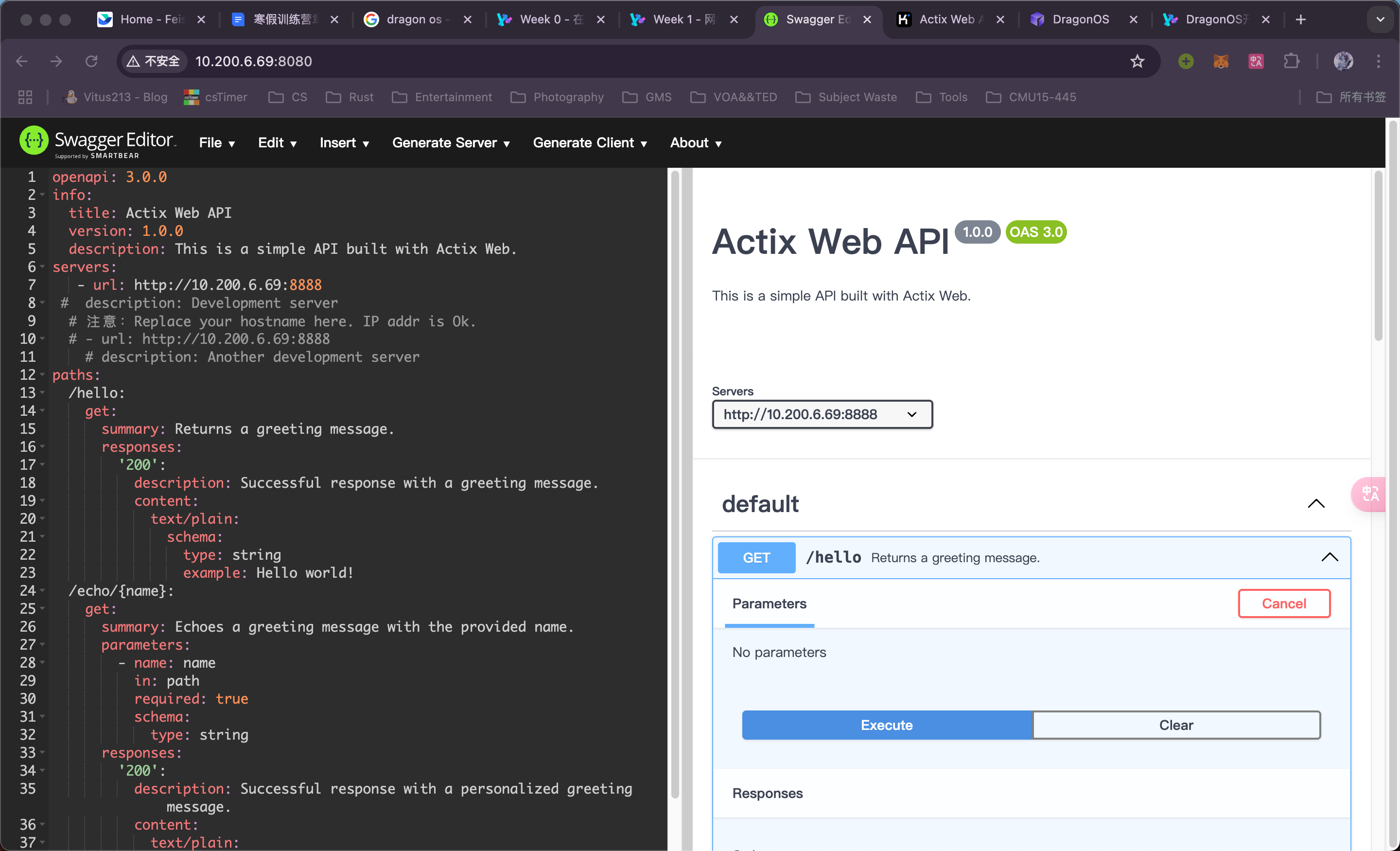Screen dimensions: 1400x851
Task: Open the MetaMask fox extension
Action: click(x=1221, y=61)
